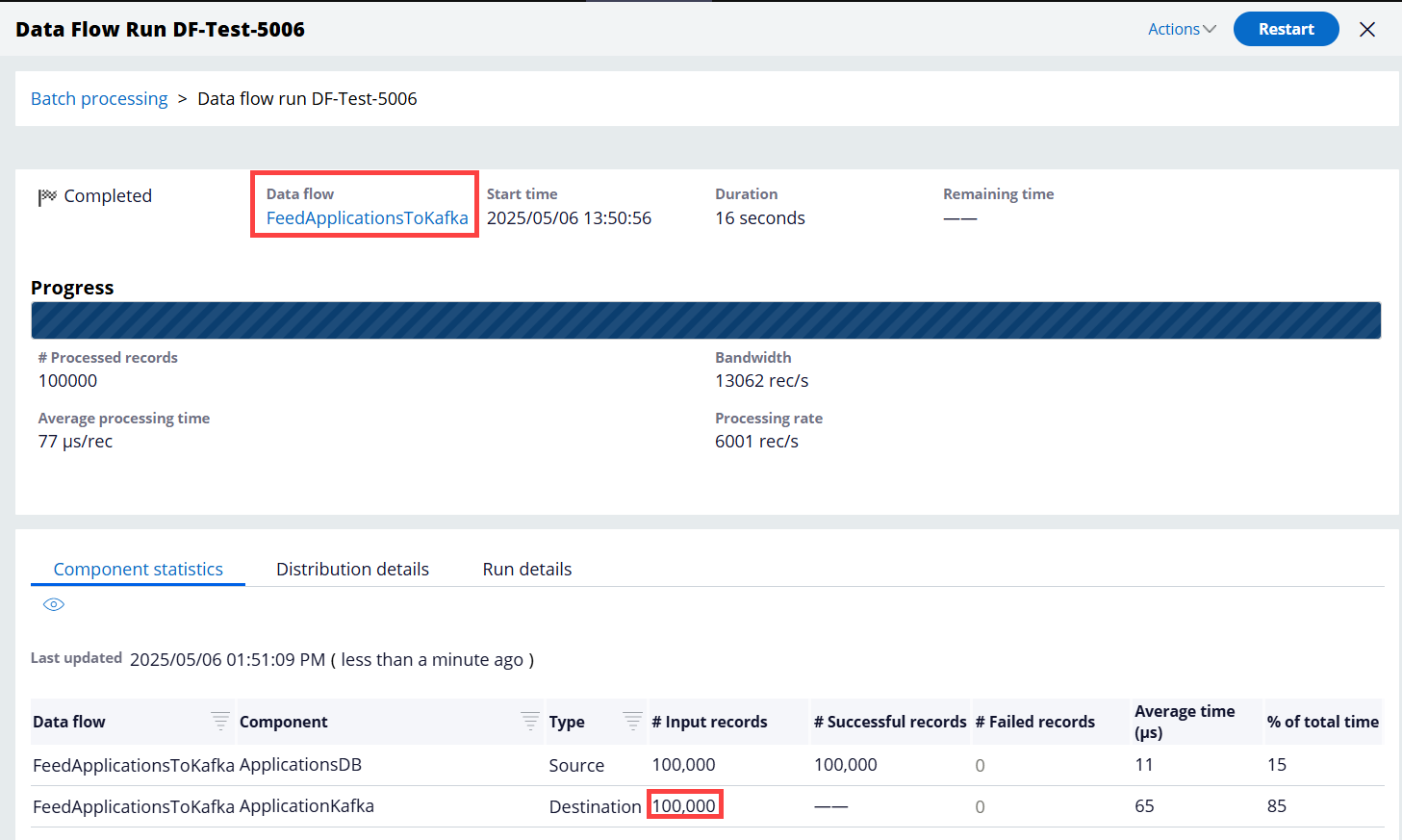Screen dimensions: 1402x840
Task: Open filter icon on Type column
Action: click(x=632, y=721)
